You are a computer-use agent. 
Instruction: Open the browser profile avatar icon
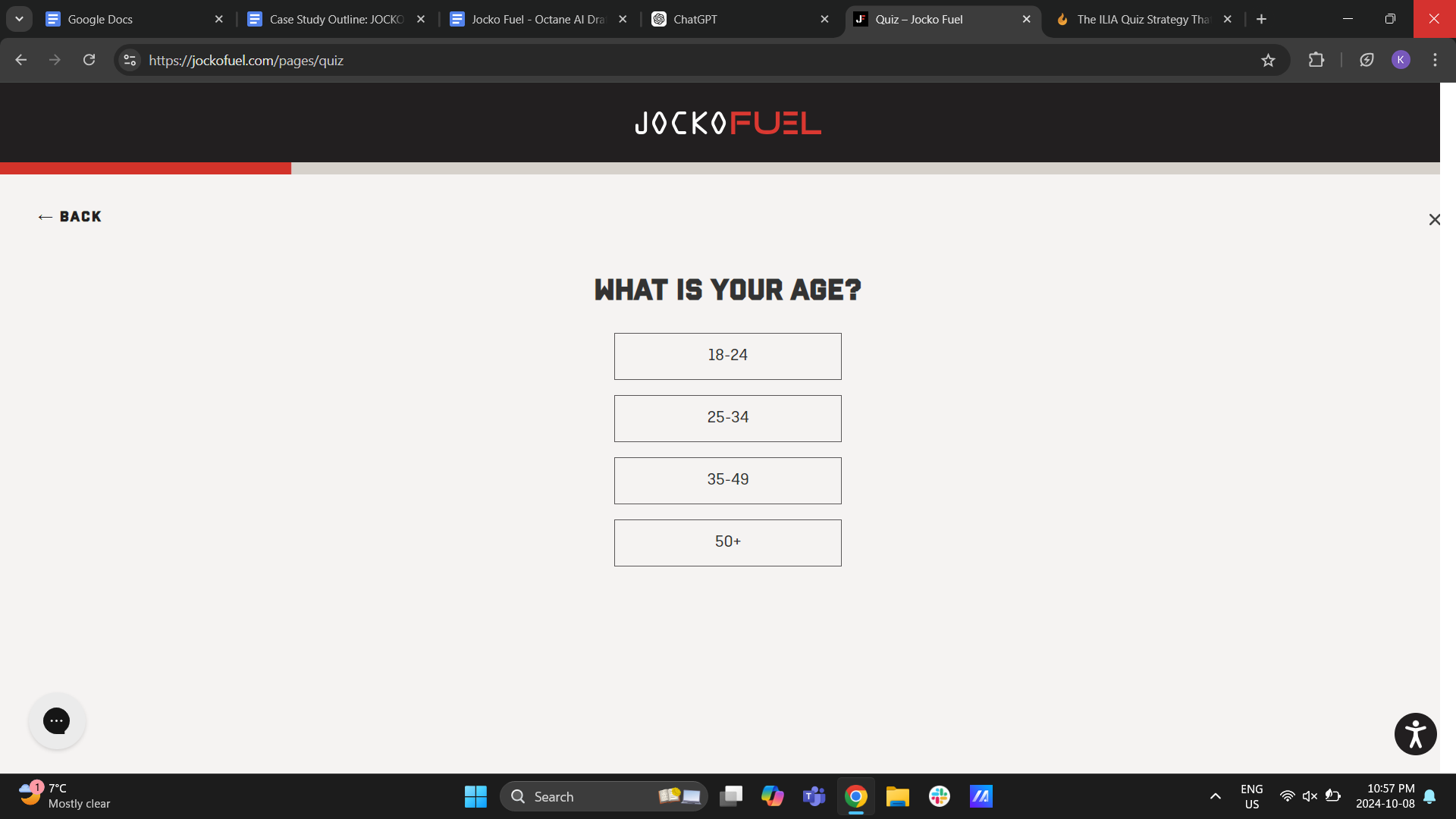point(1401,60)
